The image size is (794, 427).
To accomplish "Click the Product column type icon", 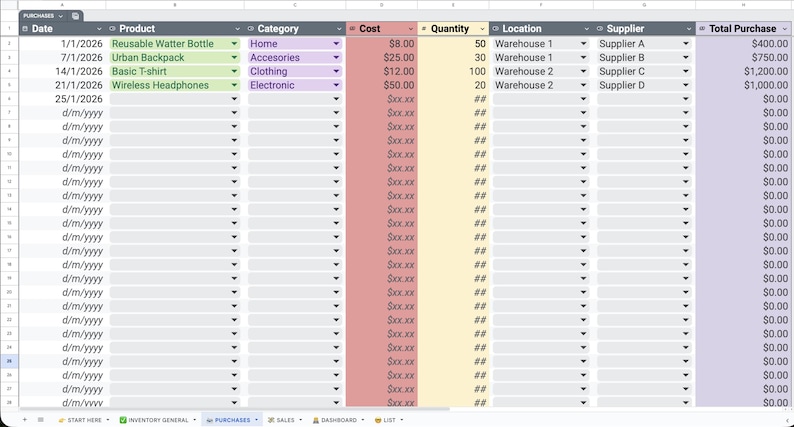I will pyautogui.click(x=112, y=29).
